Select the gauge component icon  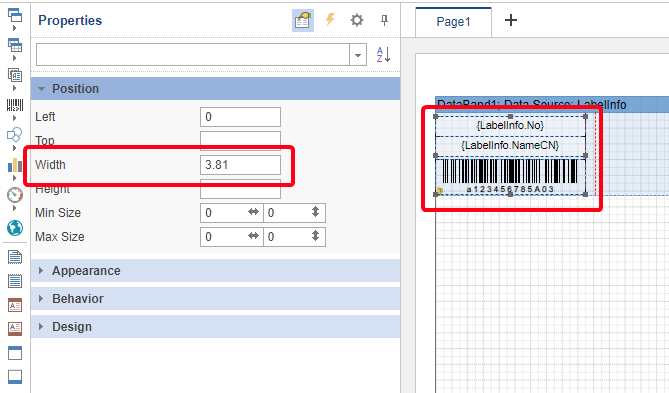click(x=15, y=195)
